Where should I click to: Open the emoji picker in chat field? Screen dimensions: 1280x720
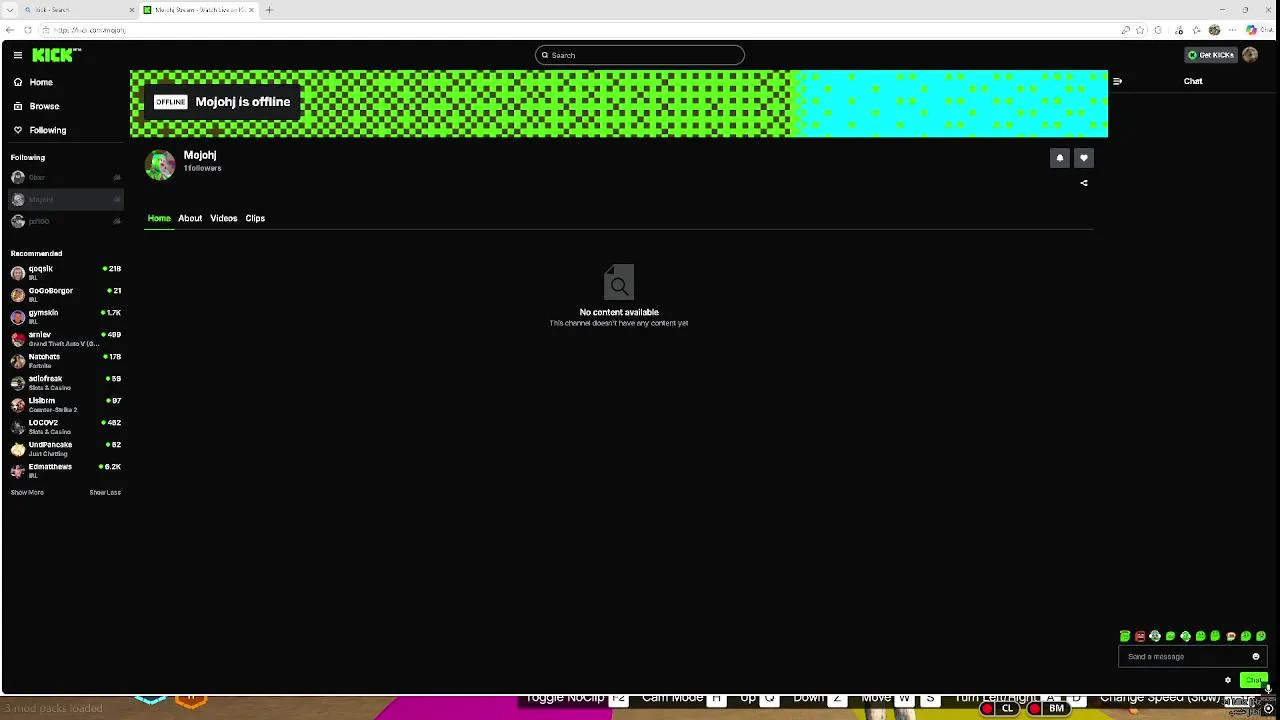[1256, 657]
